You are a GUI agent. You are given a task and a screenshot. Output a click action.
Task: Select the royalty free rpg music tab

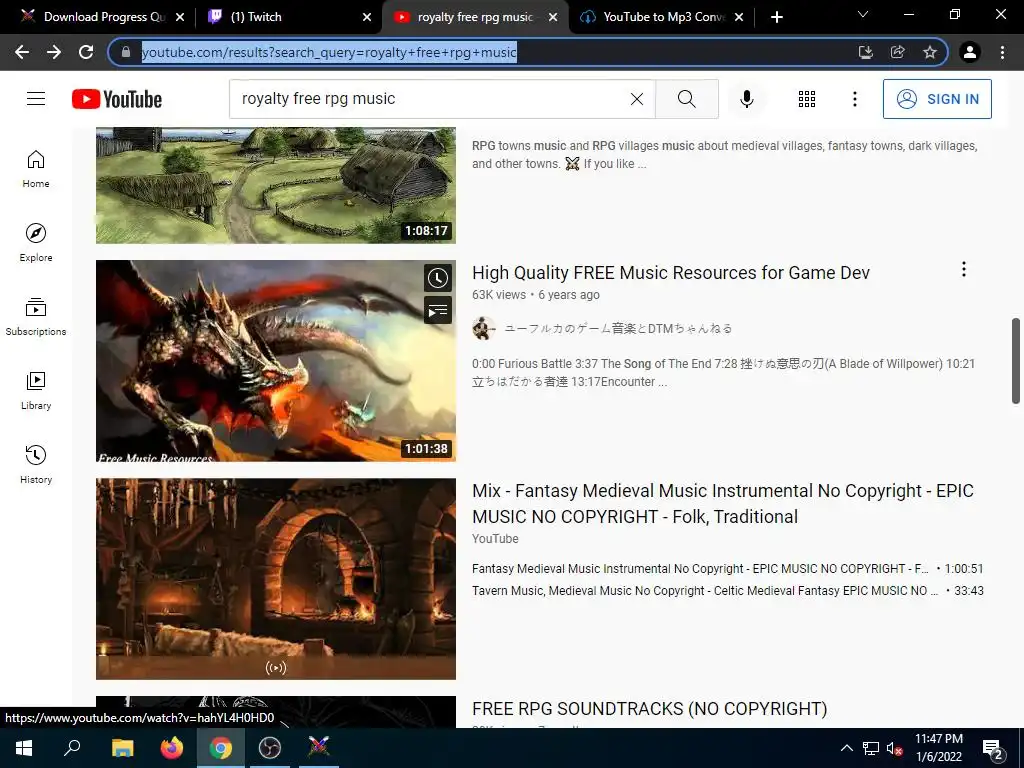pos(475,17)
